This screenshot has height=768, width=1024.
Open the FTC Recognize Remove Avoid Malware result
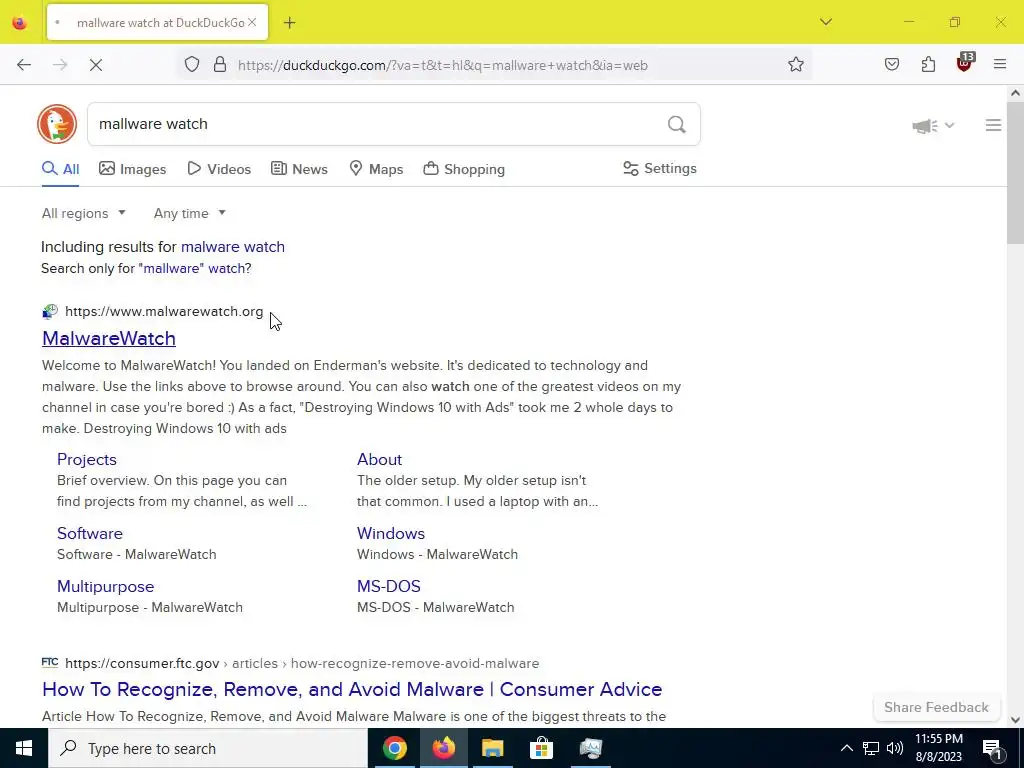(352, 690)
